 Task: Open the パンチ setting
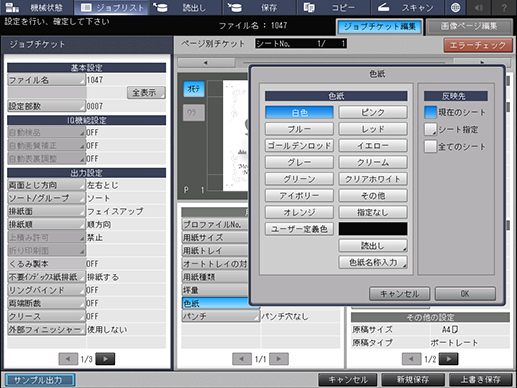click(221, 316)
